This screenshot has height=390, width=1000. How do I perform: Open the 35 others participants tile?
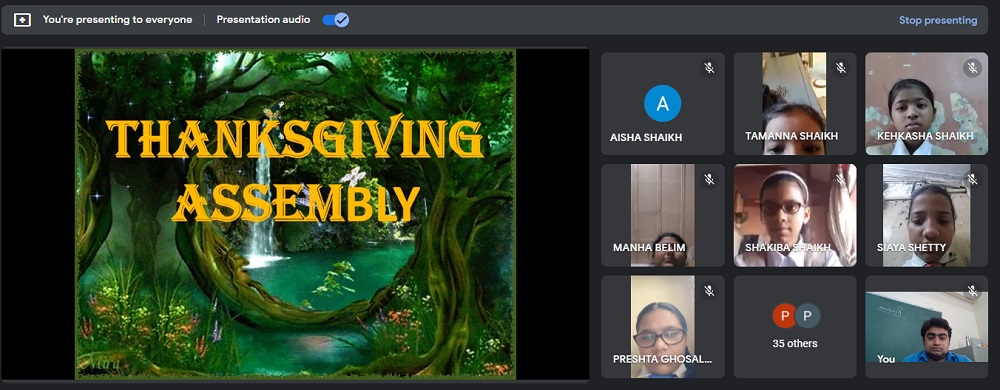point(795,327)
